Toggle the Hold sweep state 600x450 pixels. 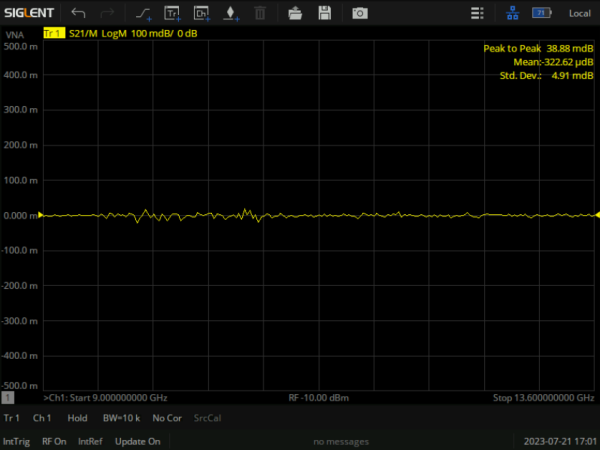(x=76, y=417)
